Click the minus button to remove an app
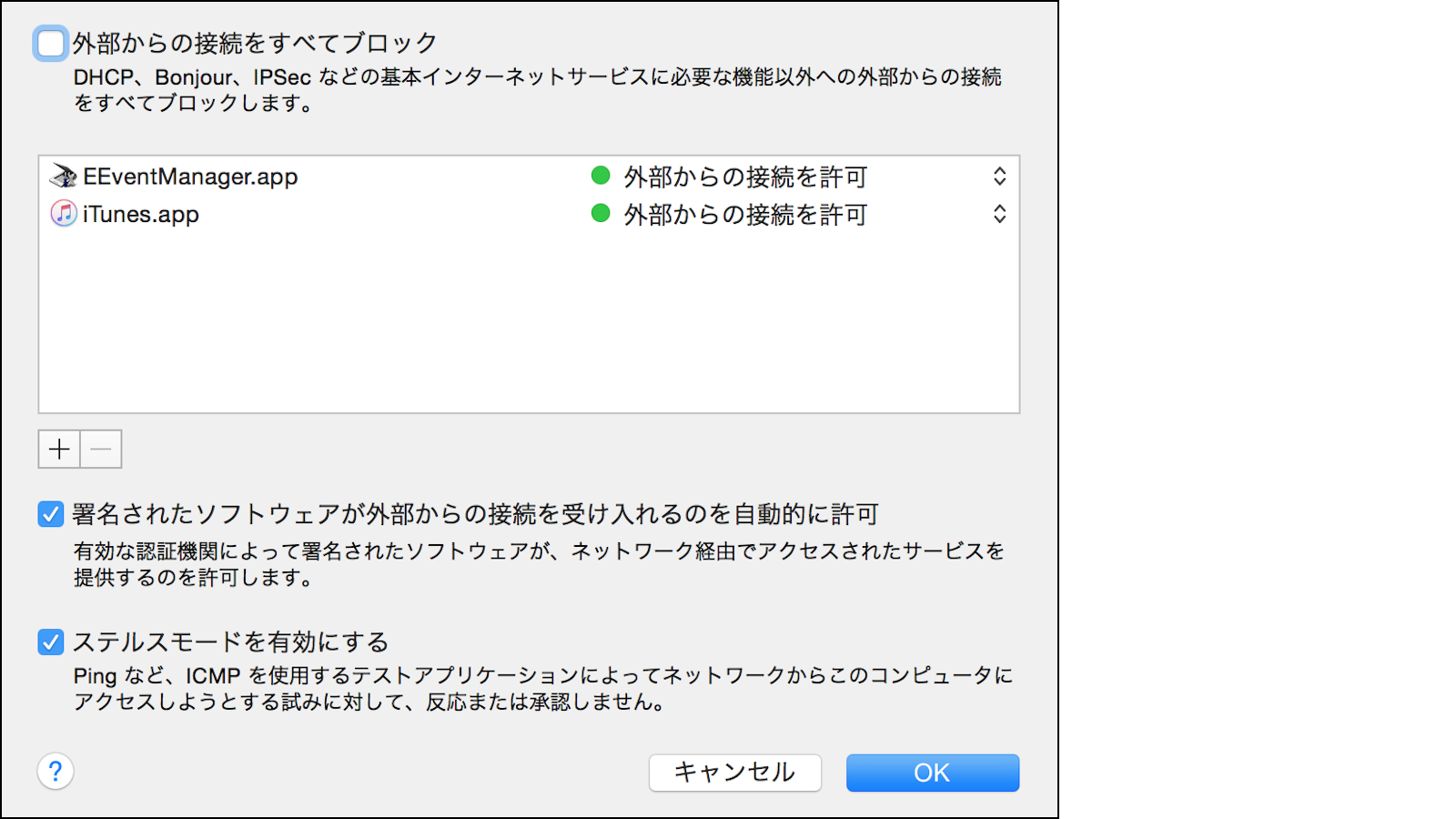 coord(101,450)
